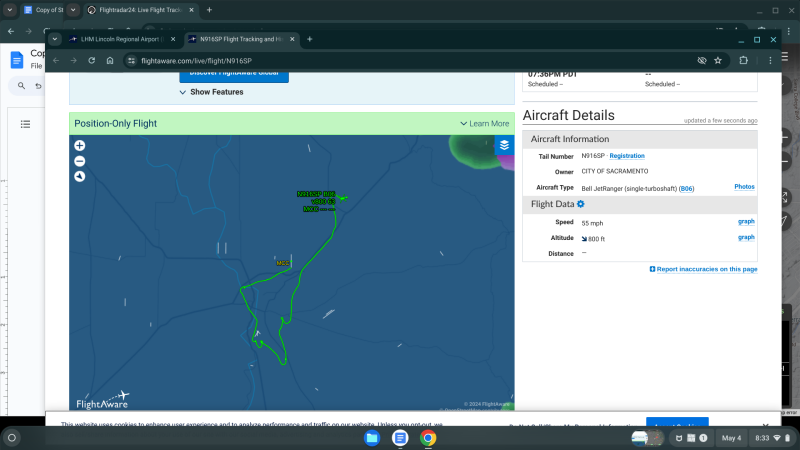
Task: Open the map layers menu
Action: coord(504,145)
